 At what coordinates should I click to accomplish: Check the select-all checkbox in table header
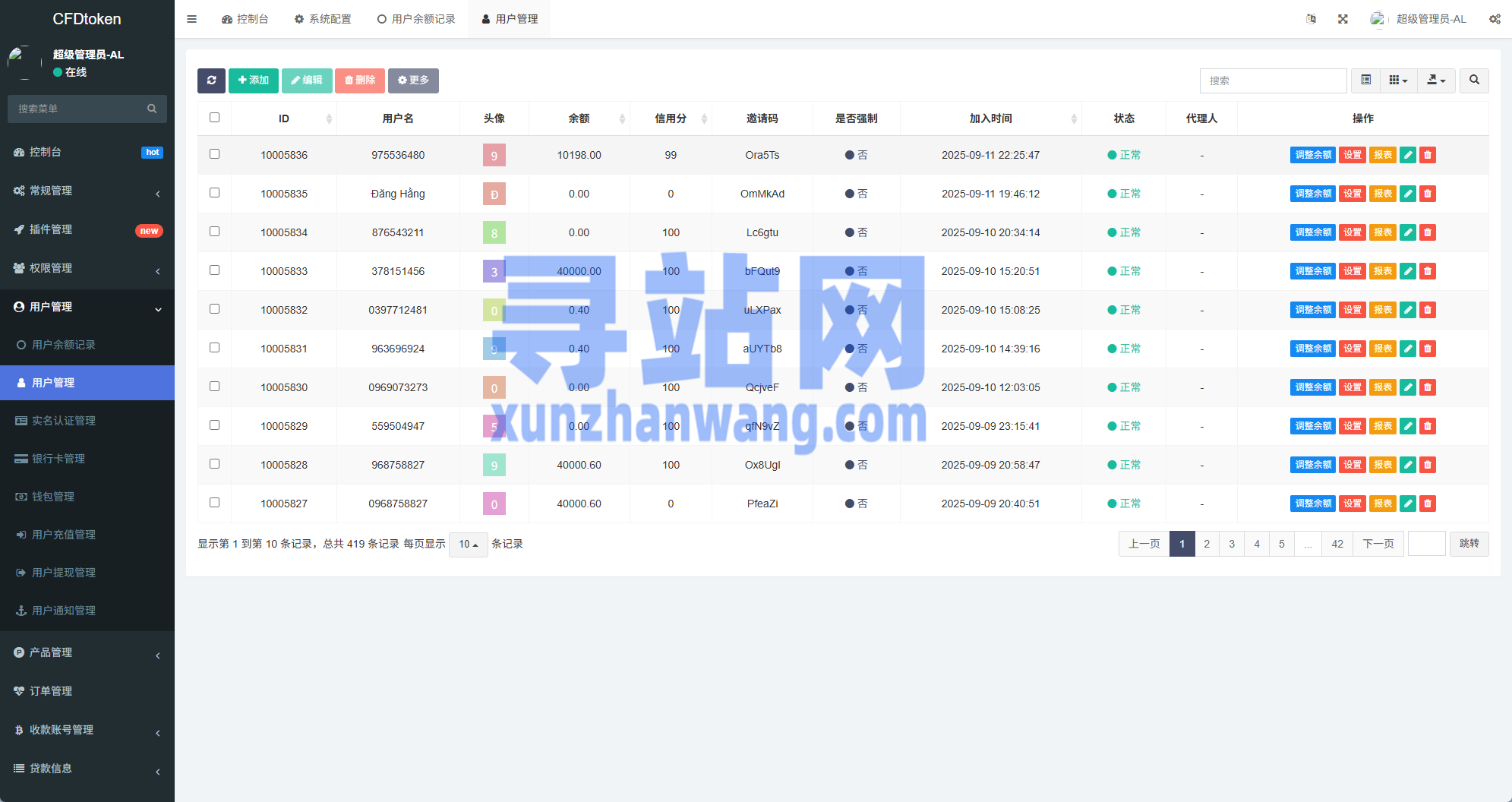click(214, 118)
